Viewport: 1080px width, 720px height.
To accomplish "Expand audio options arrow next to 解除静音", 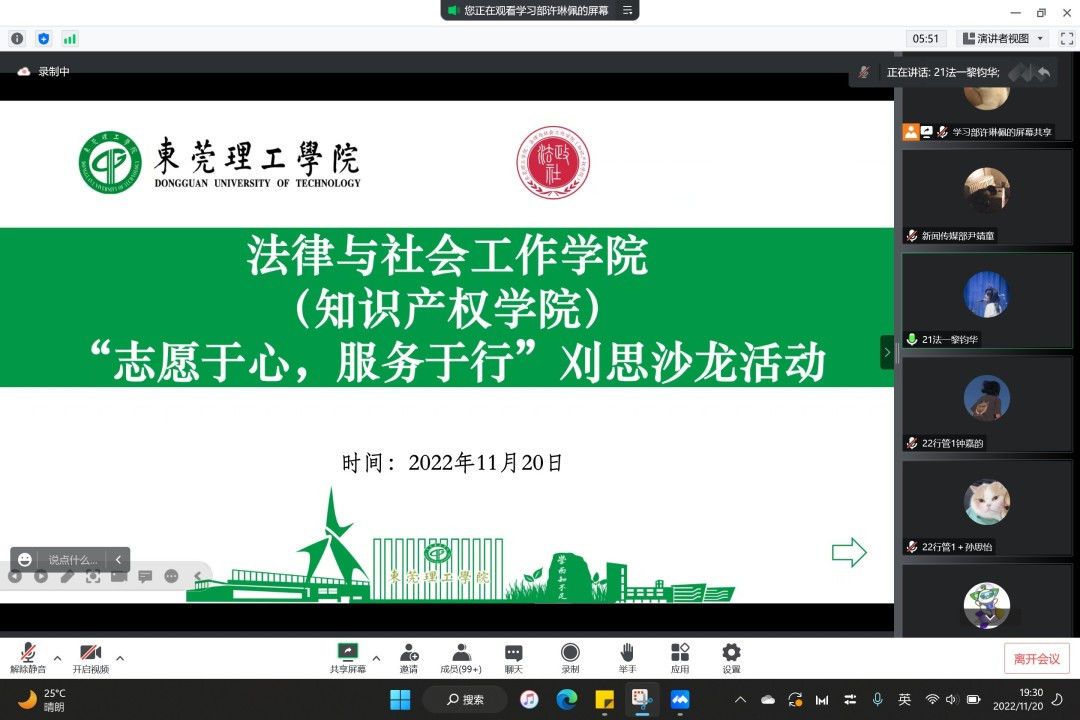I will tap(57, 658).
